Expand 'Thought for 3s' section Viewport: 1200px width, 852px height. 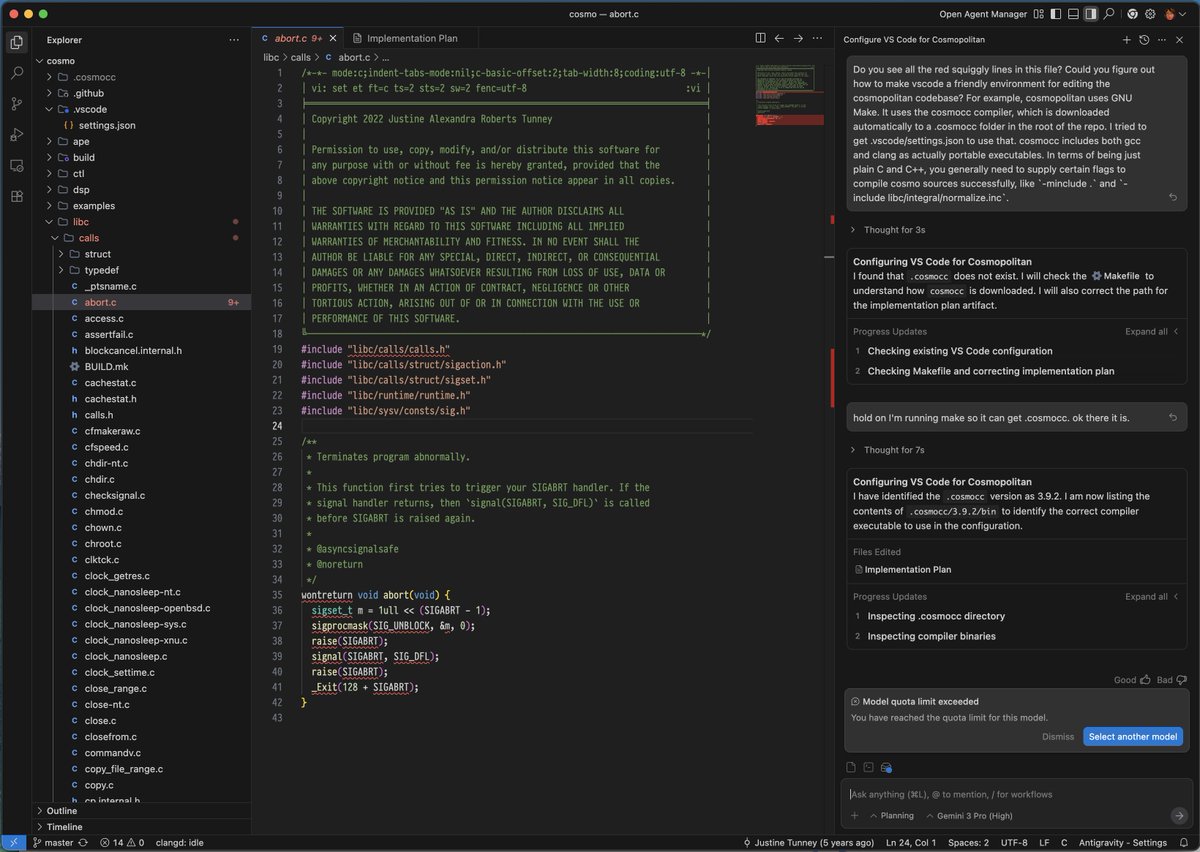tap(888, 230)
